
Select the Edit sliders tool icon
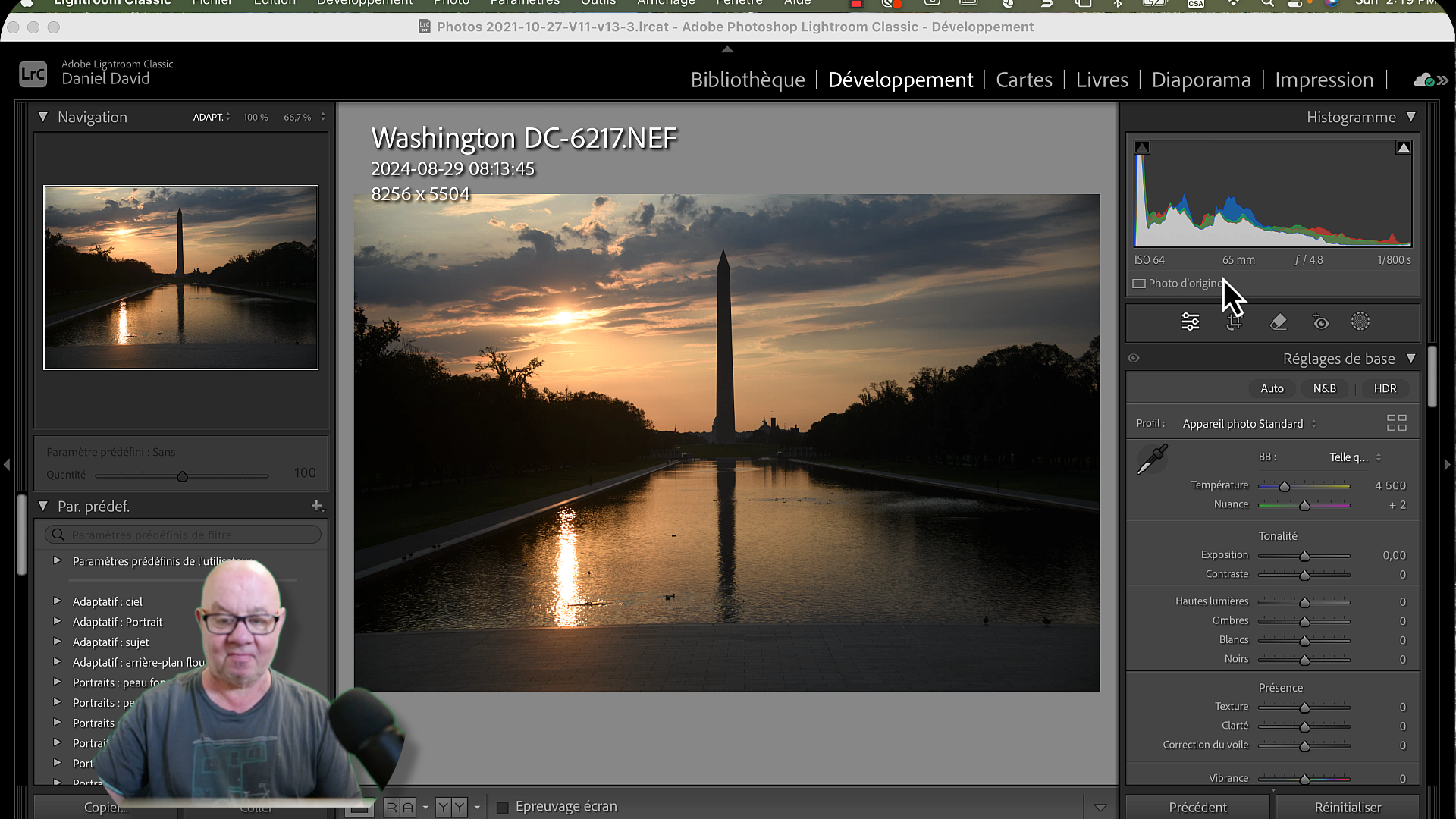(1191, 322)
